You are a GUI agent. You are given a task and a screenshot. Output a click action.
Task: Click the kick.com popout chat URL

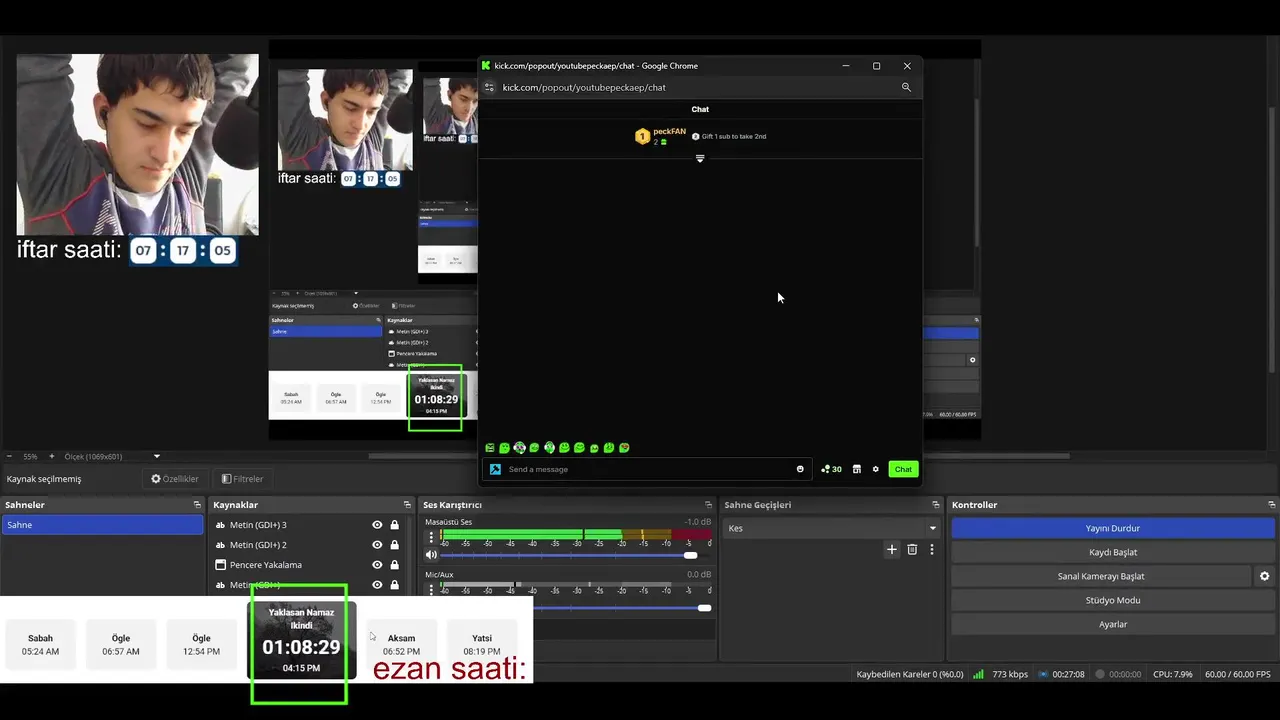(584, 87)
